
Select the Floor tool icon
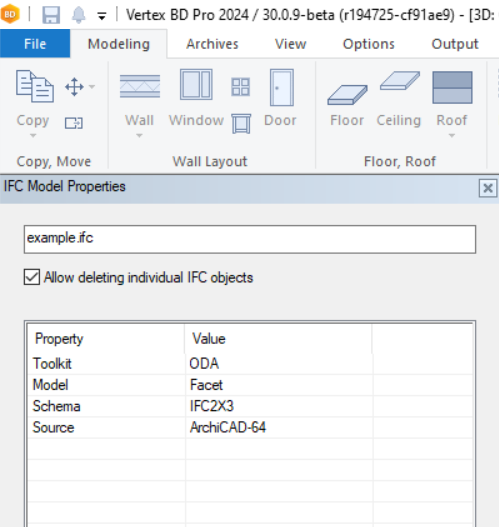pyautogui.click(x=347, y=95)
